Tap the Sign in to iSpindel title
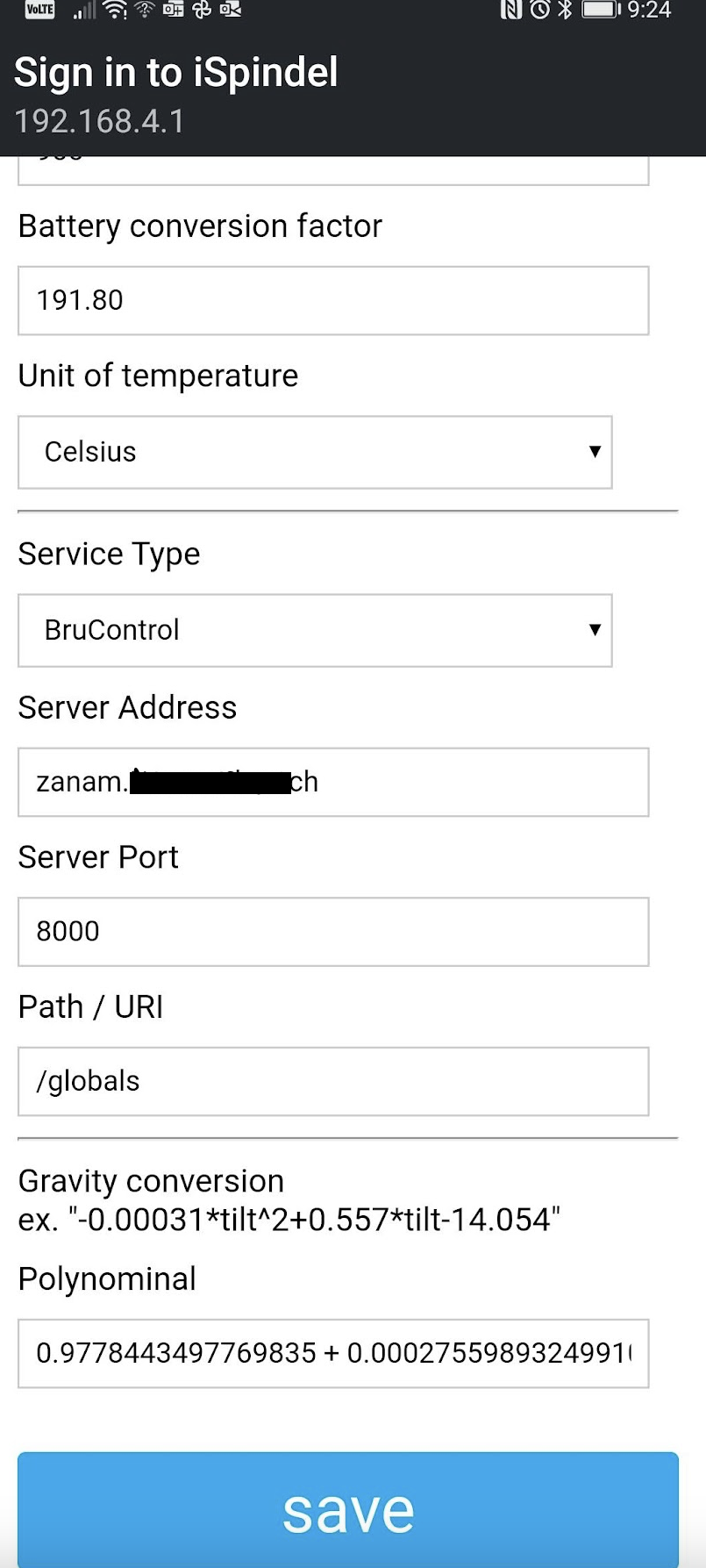The width and height of the screenshot is (706, 1568). coord(175,72)
